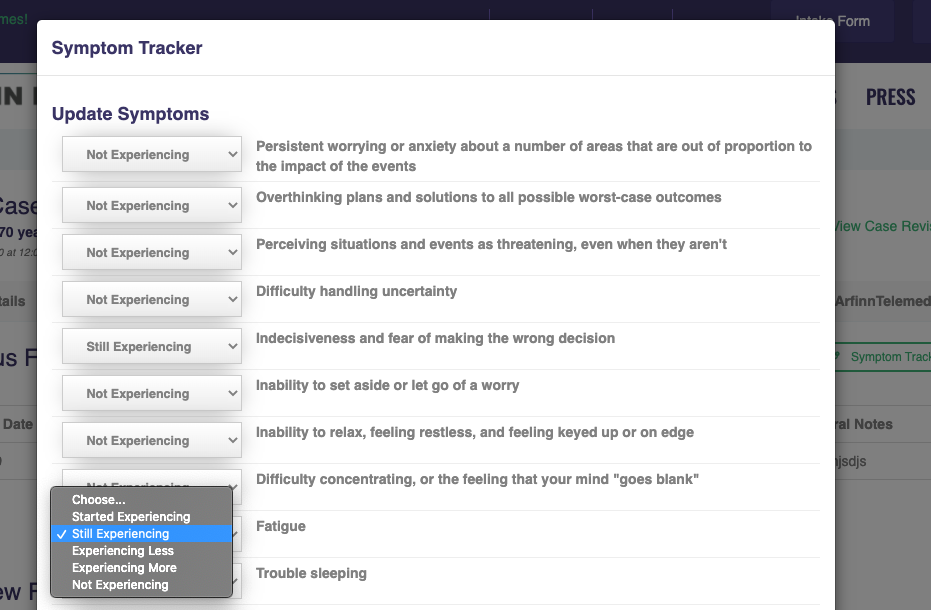This screenshot has width=931, height=610.
Task: Expand dropdown for perceiving situations as threatening
Action: click(151, 253)
